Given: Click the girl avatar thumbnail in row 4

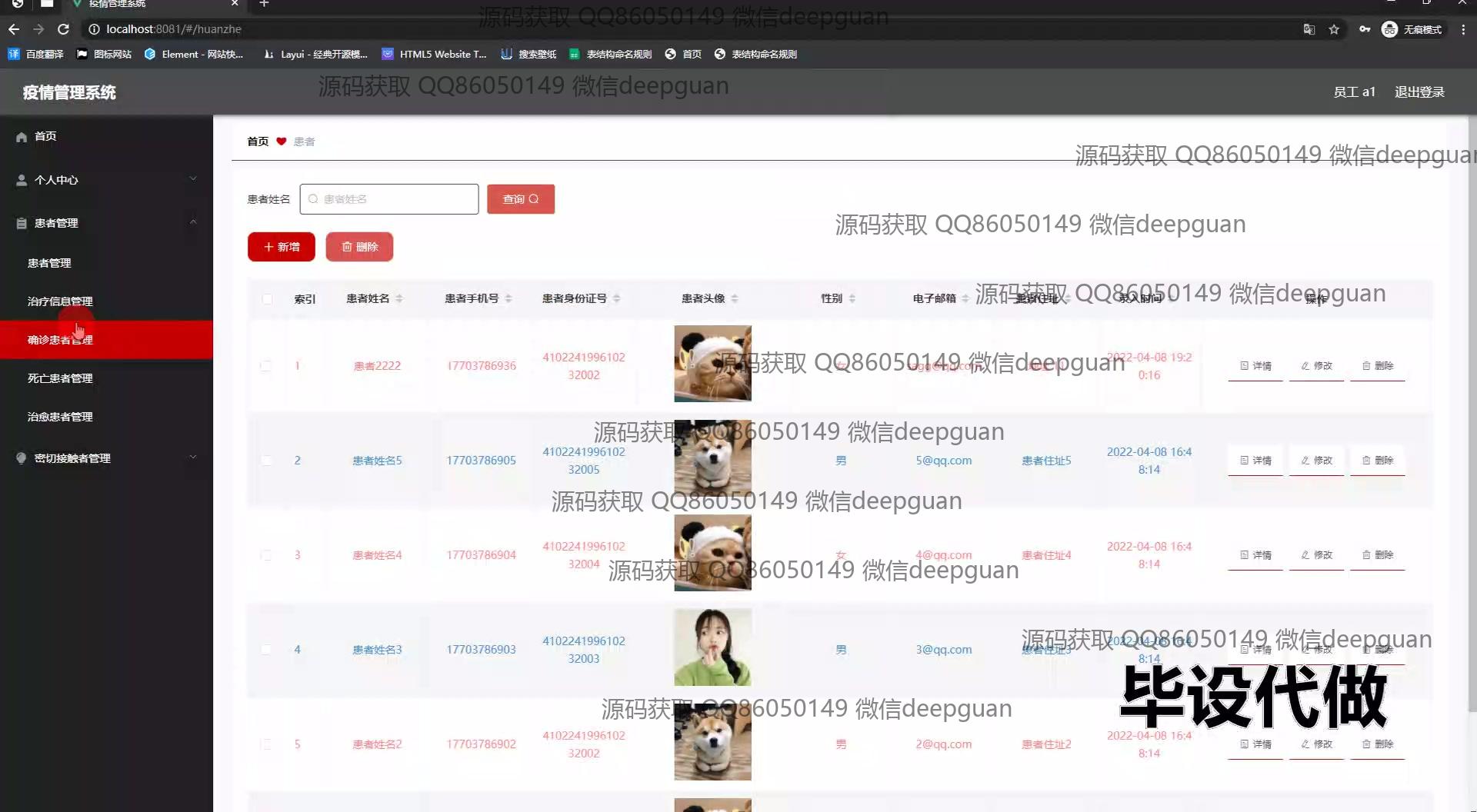Looking at the screenshot, I should tap(712, 647).
